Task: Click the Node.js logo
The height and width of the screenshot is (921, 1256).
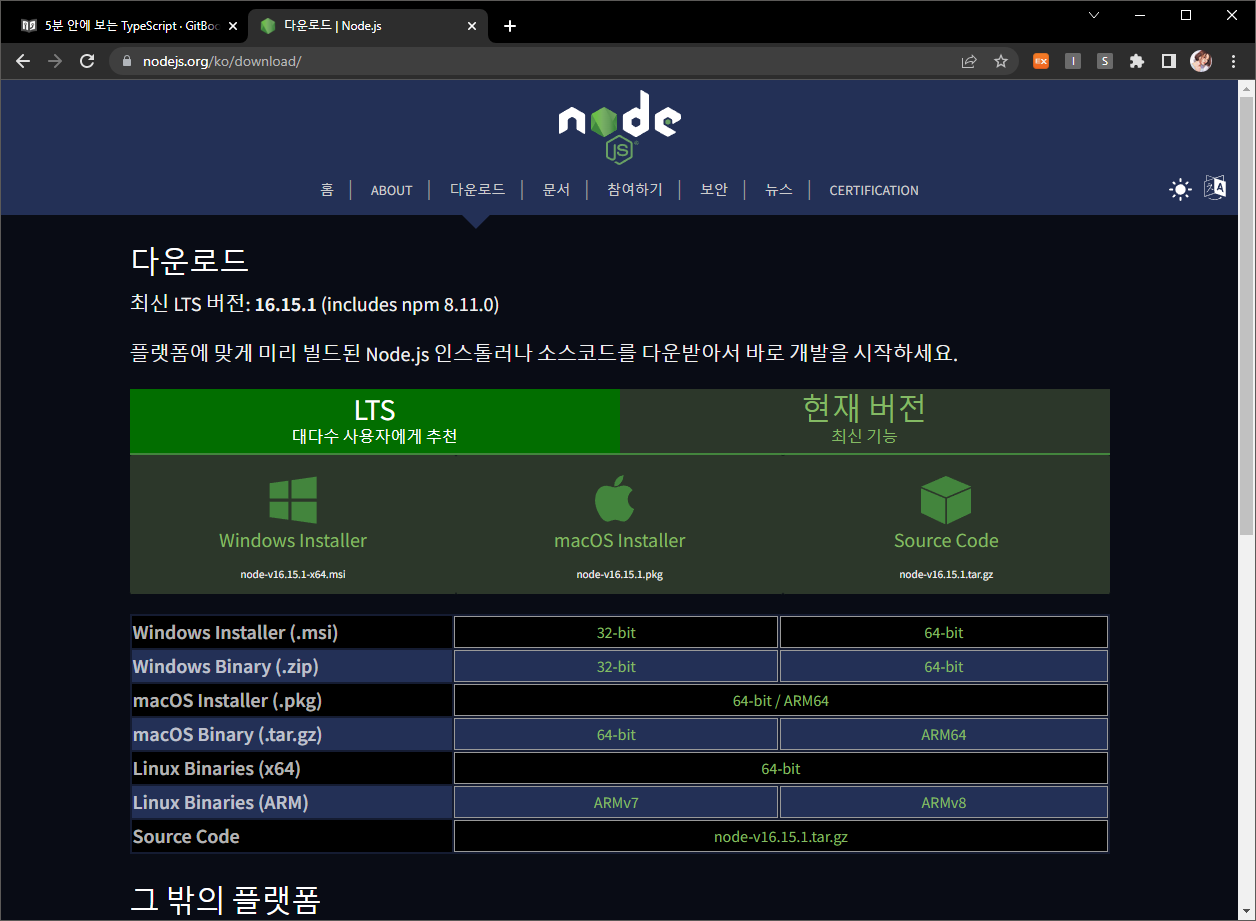Action: coord(619,126)
